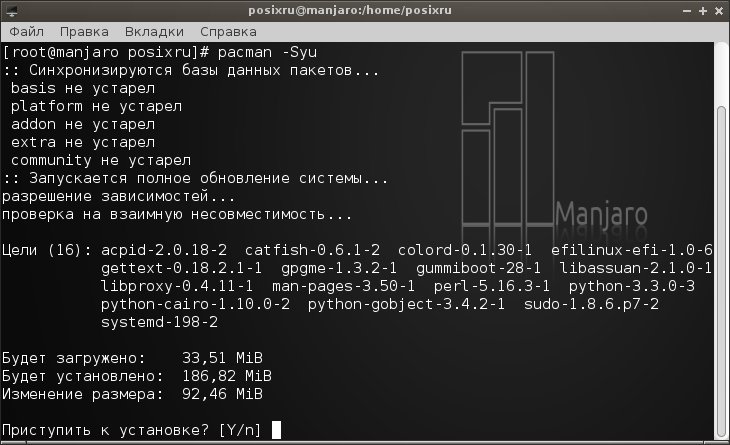Click the 'libproxy-0.4.11-1' package name
This screenshot has height=445, width=730.
pyautogui.click(x=177, y=286)
